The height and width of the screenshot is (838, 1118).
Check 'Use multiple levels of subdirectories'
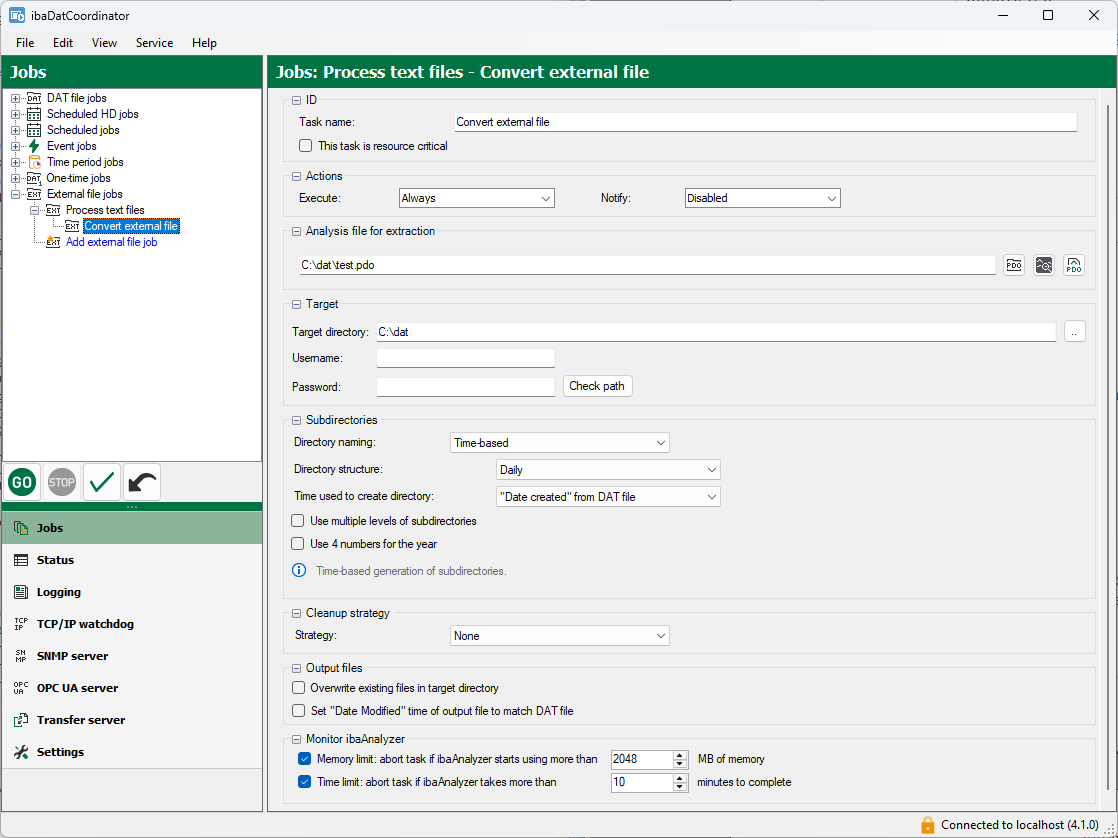coord(298,521)
